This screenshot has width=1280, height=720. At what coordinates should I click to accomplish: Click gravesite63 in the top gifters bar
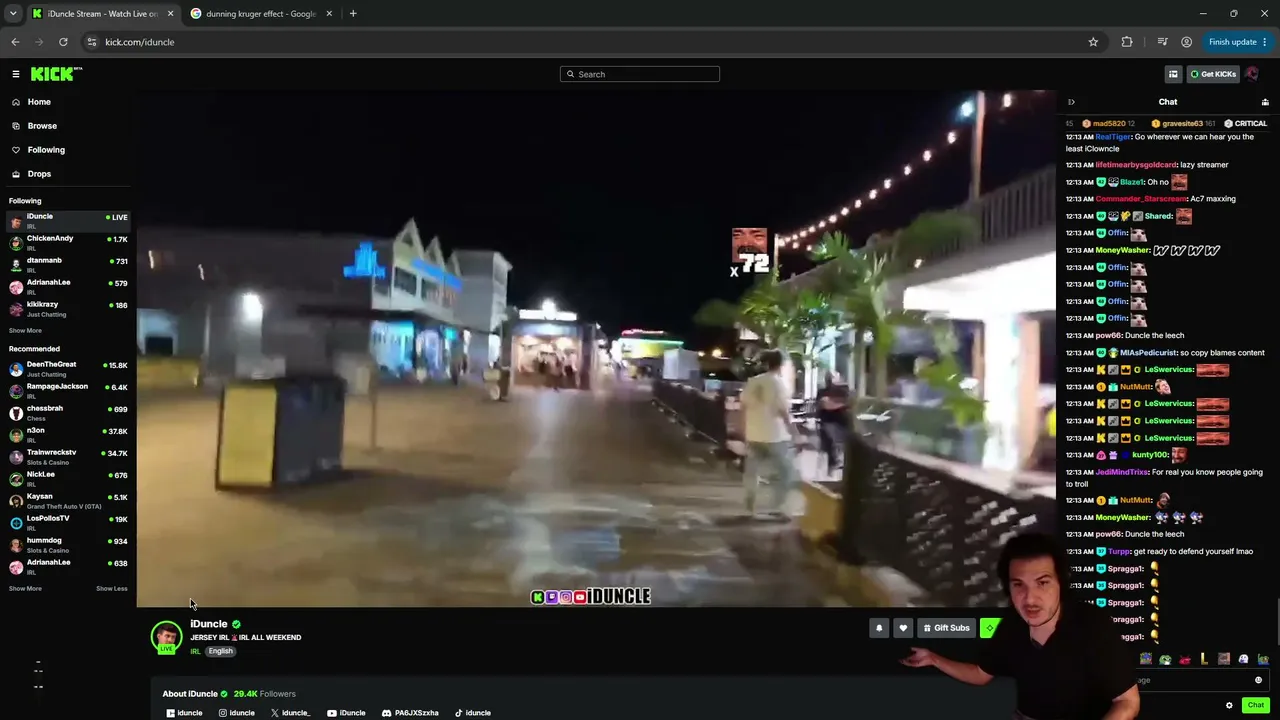(1182, 124)
